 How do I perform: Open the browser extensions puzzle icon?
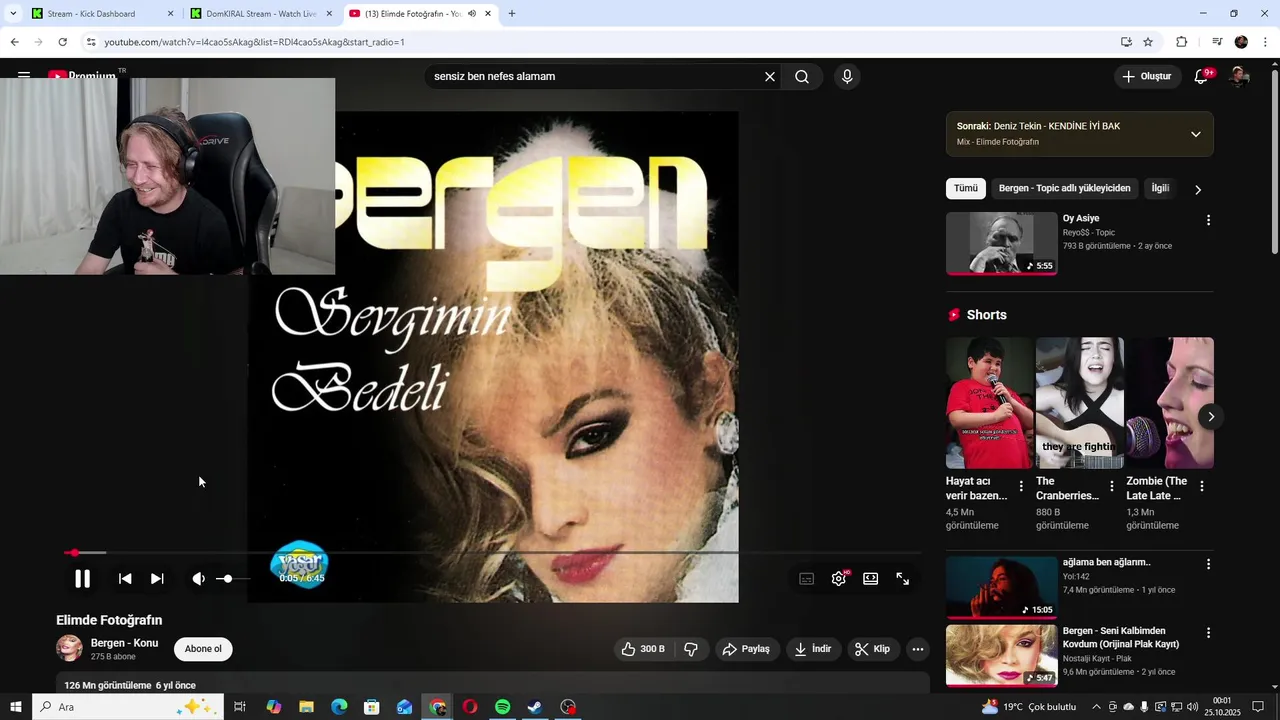click(x=1181, y=42)
